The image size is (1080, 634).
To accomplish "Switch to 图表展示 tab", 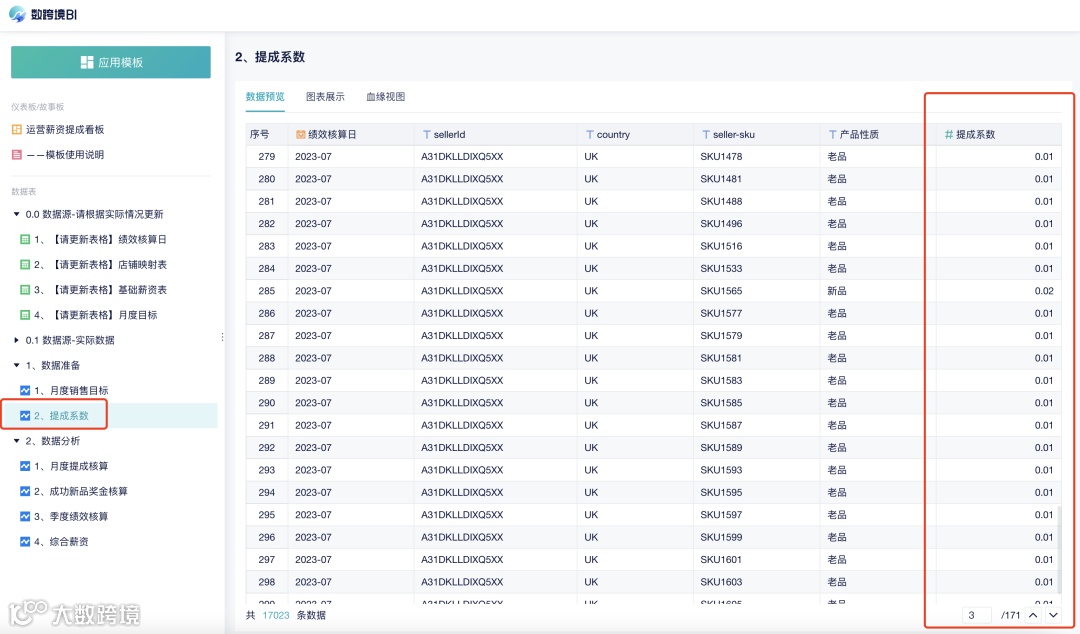I will (325, 96).
